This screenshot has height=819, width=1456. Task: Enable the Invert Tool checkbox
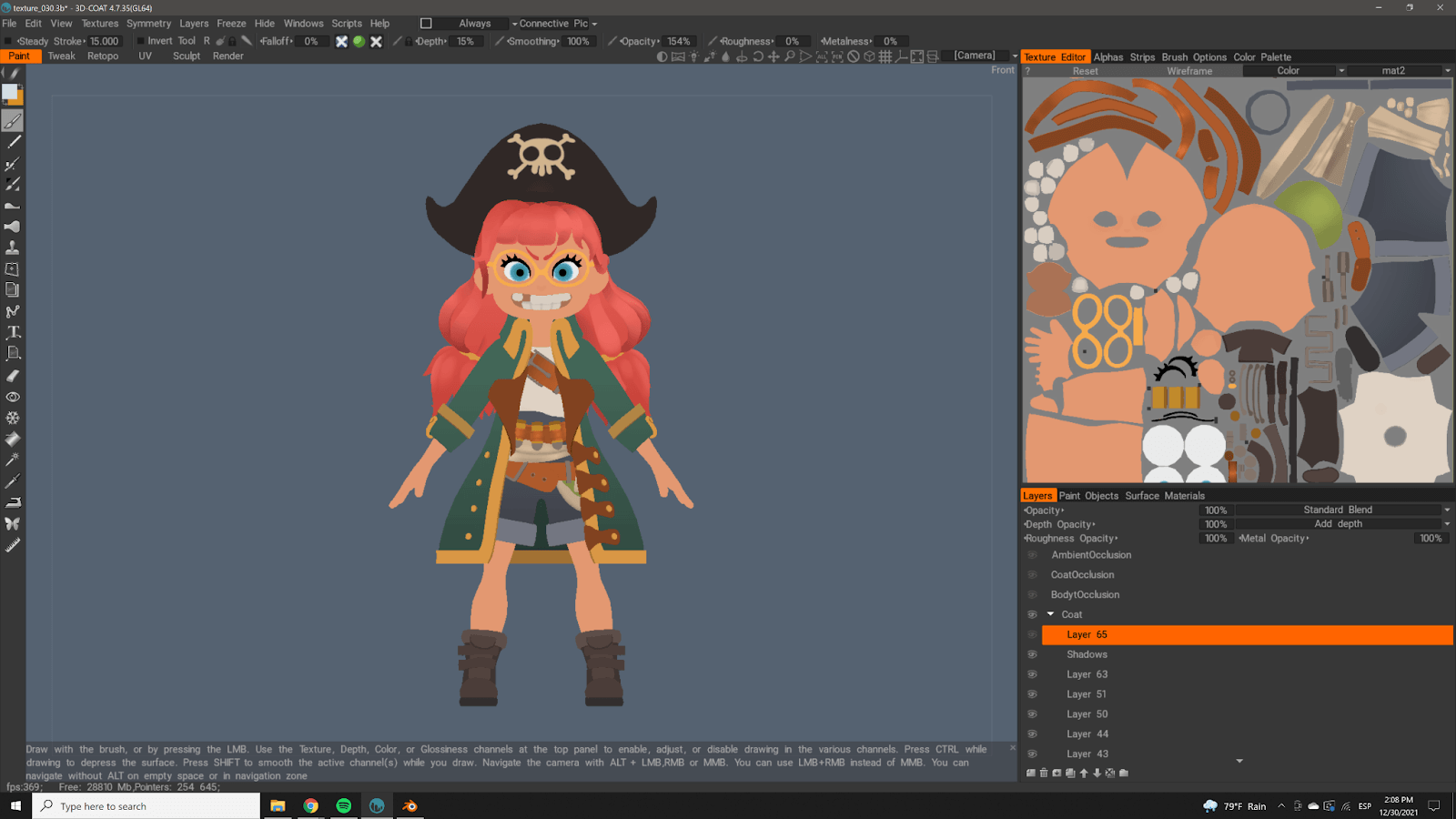141,41
